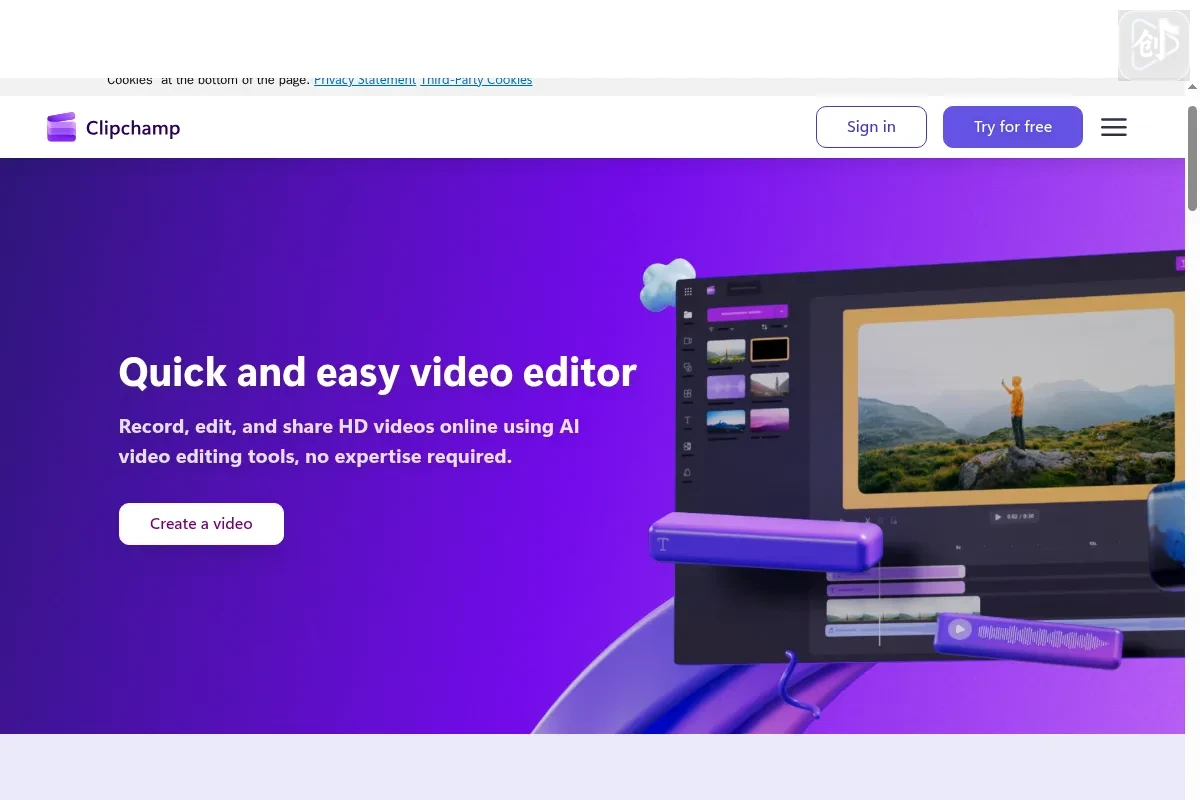Open the Privacy Statement link

pos(364,80)
